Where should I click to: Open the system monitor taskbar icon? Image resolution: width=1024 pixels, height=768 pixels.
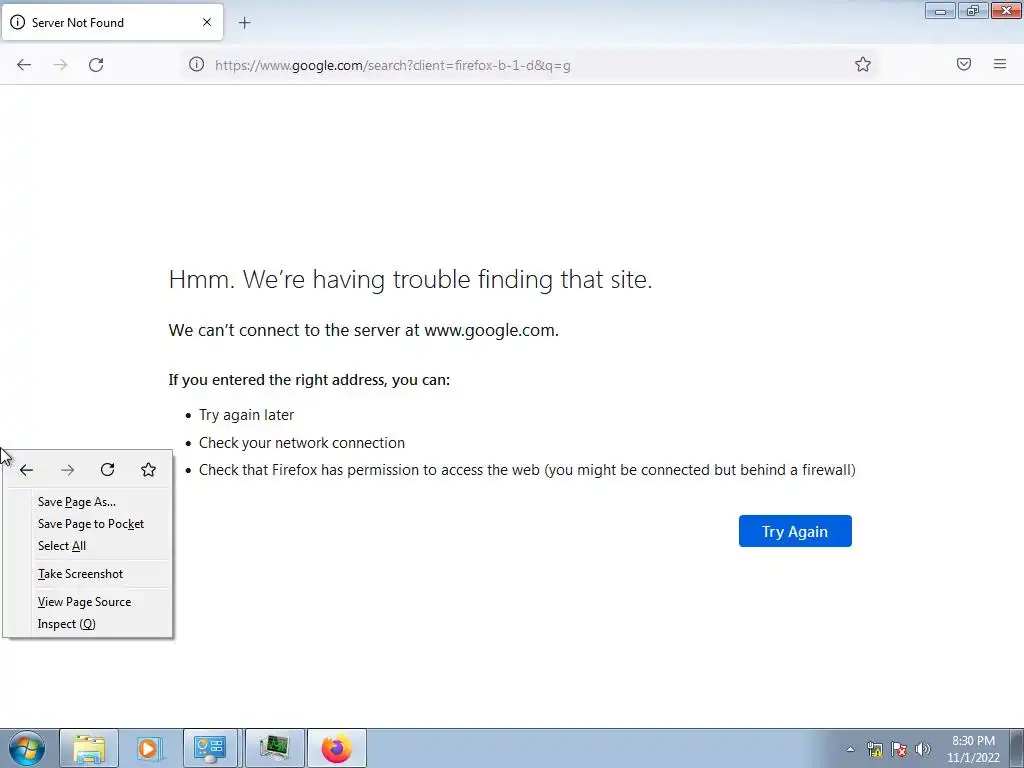[x=274, y=748]
